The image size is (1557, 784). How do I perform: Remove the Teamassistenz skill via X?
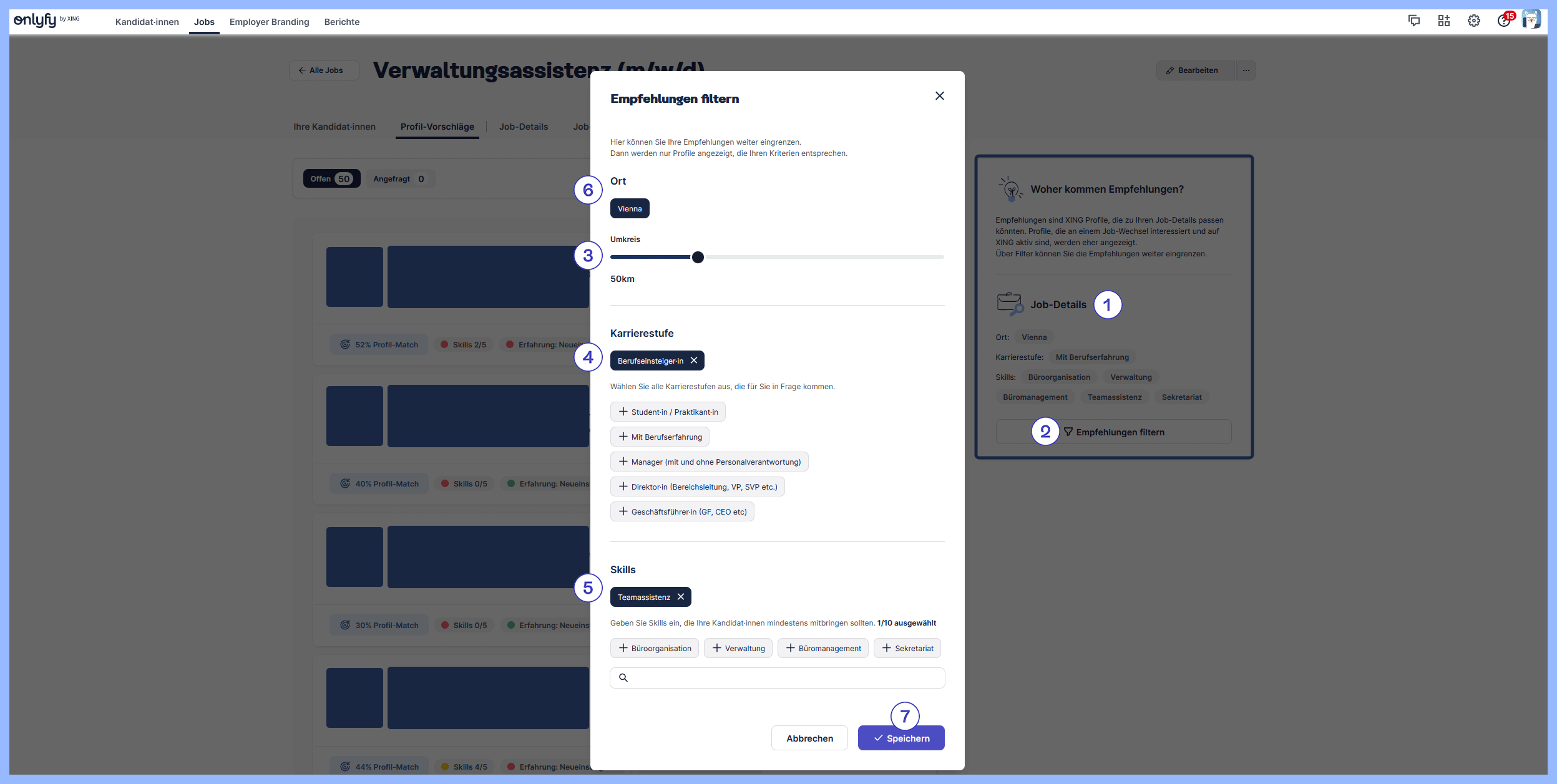[681, 597]
